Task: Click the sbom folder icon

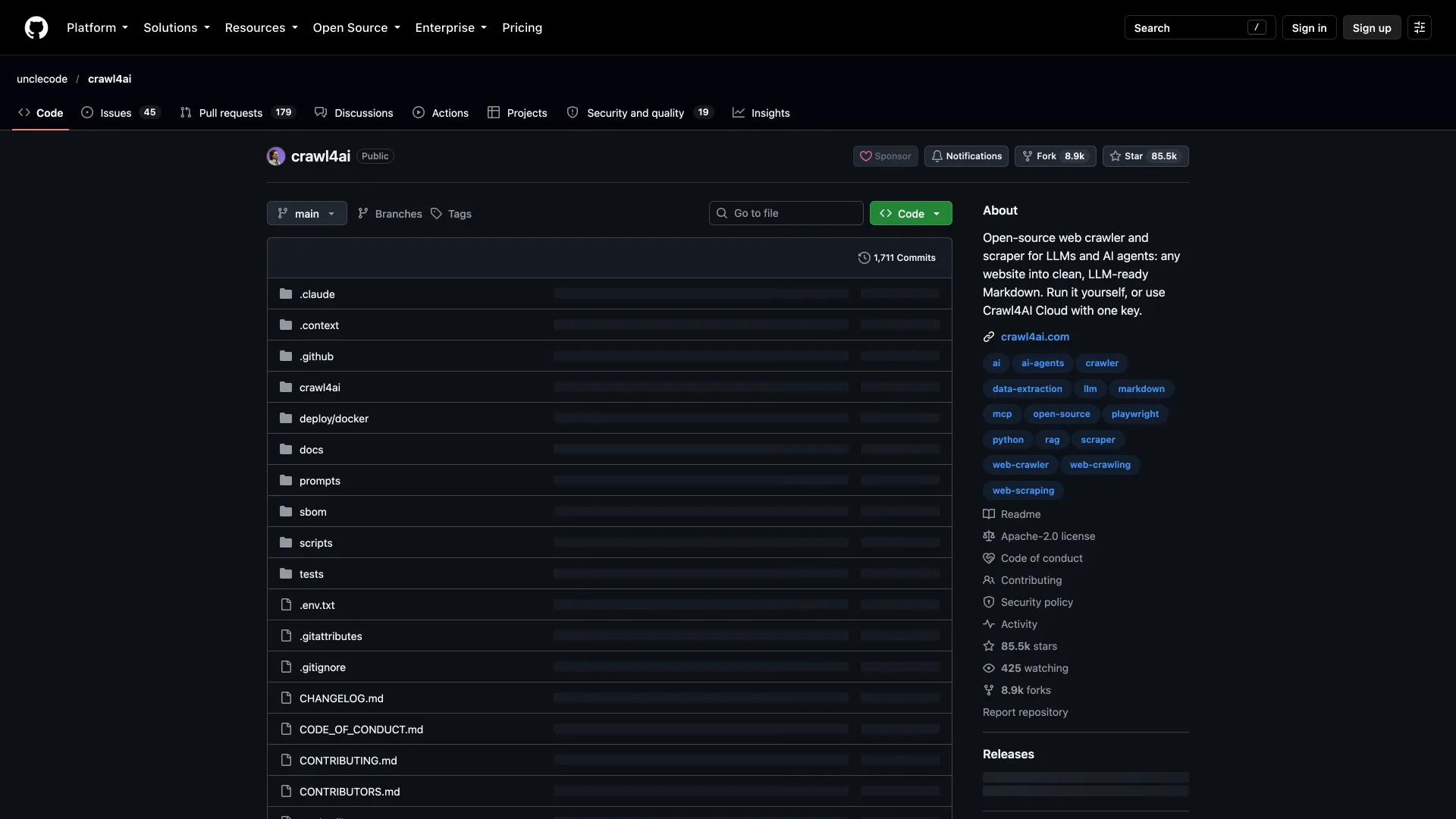Action: tap(286, 512)
